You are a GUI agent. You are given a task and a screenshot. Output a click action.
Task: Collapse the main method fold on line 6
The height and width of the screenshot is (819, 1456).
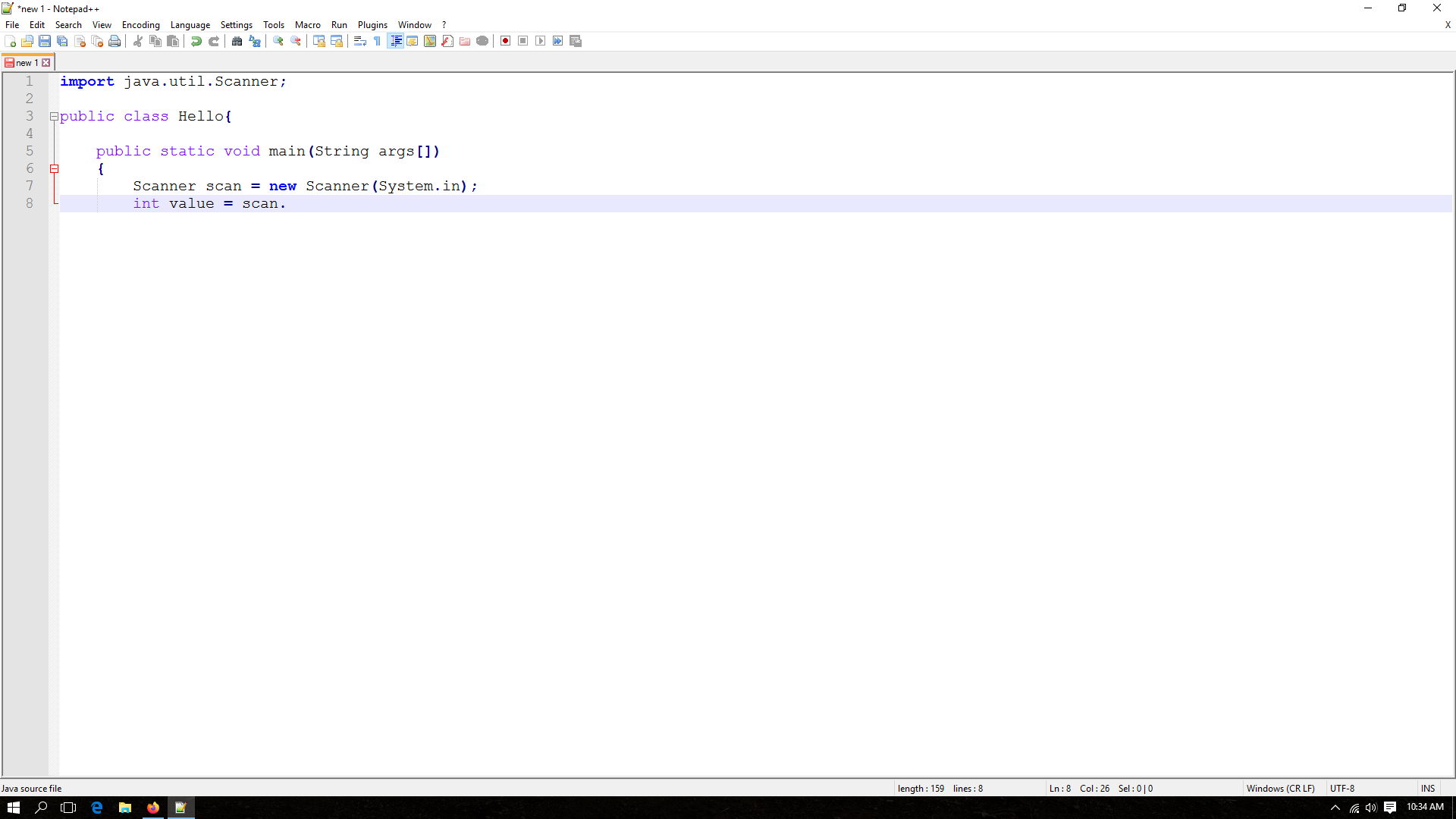(x=54, y=169)
